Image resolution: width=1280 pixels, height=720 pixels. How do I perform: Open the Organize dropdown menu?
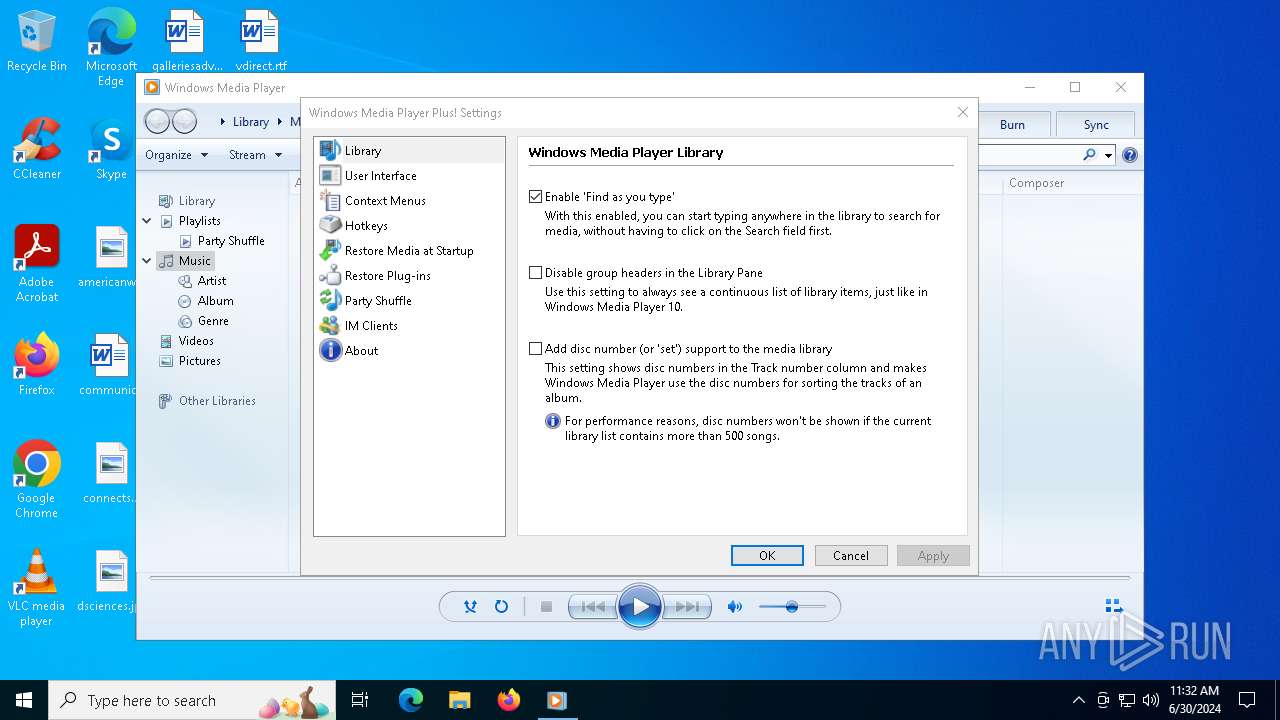click(176, 155)
